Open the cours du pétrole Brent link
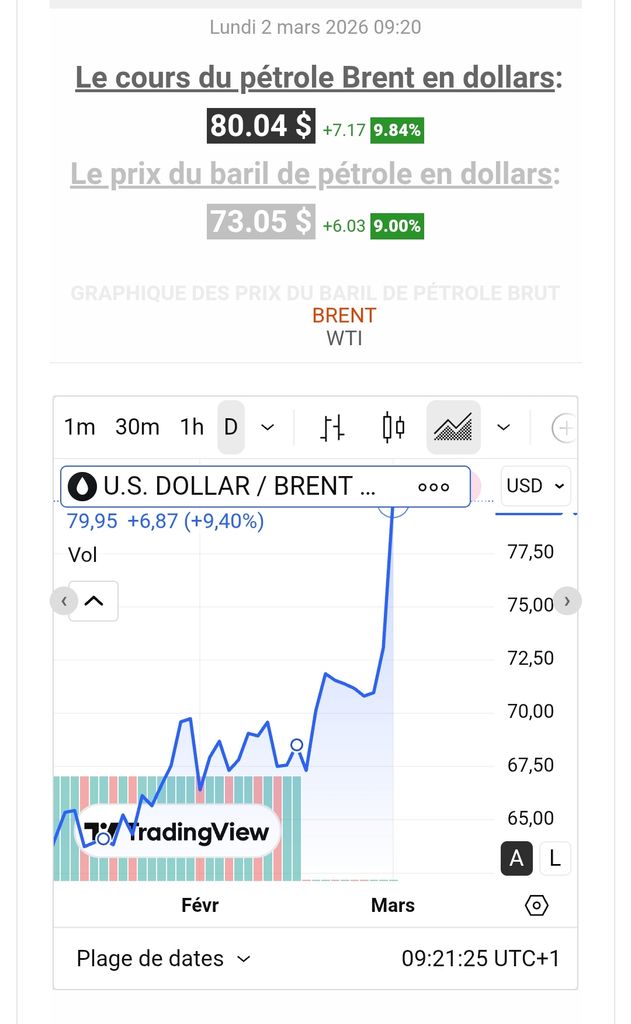Viewport: 631px width, 1024px height. [315, 77]
